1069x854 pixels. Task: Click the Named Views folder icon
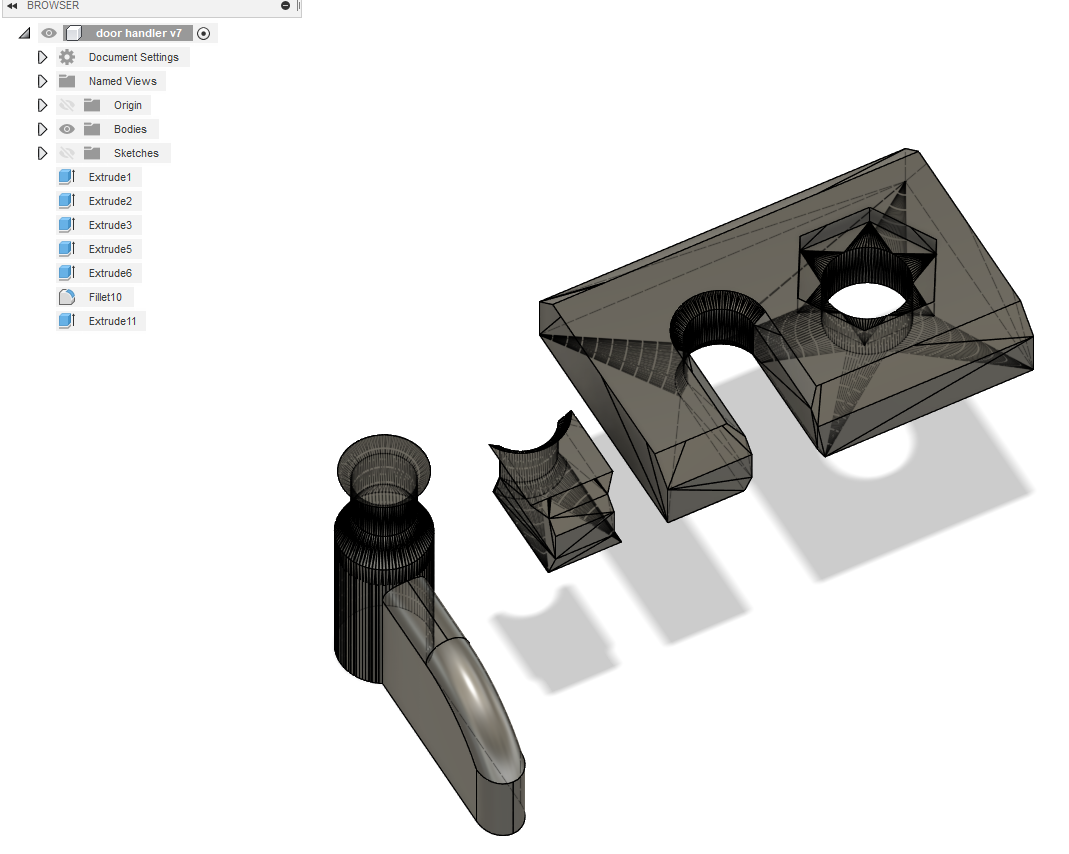(x=67, y=81)
